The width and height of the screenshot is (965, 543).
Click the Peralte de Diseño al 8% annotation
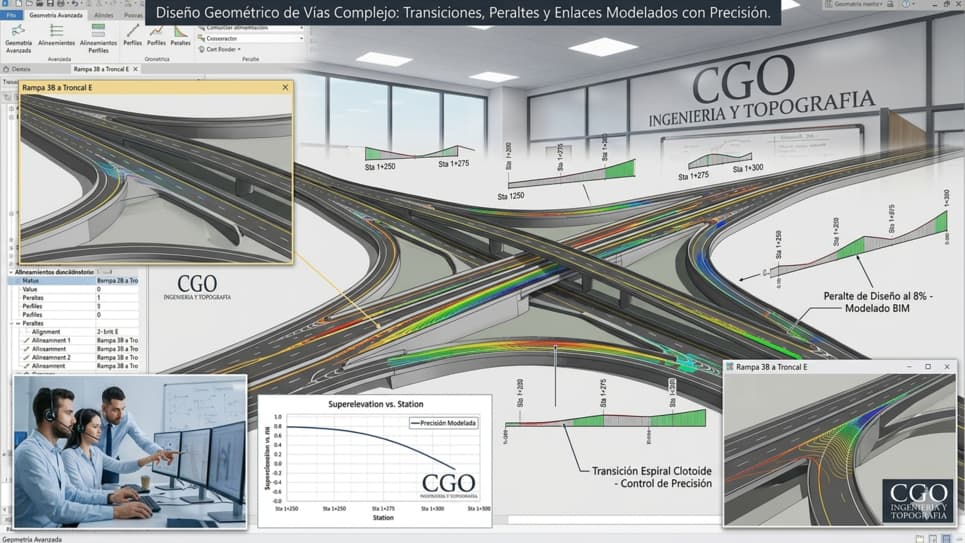[878, 302]
